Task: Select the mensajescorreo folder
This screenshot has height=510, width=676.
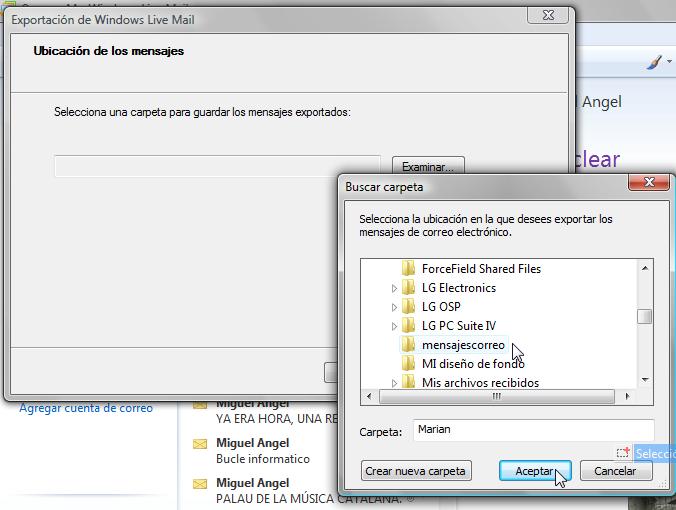Action: click(x=463, y=345)
